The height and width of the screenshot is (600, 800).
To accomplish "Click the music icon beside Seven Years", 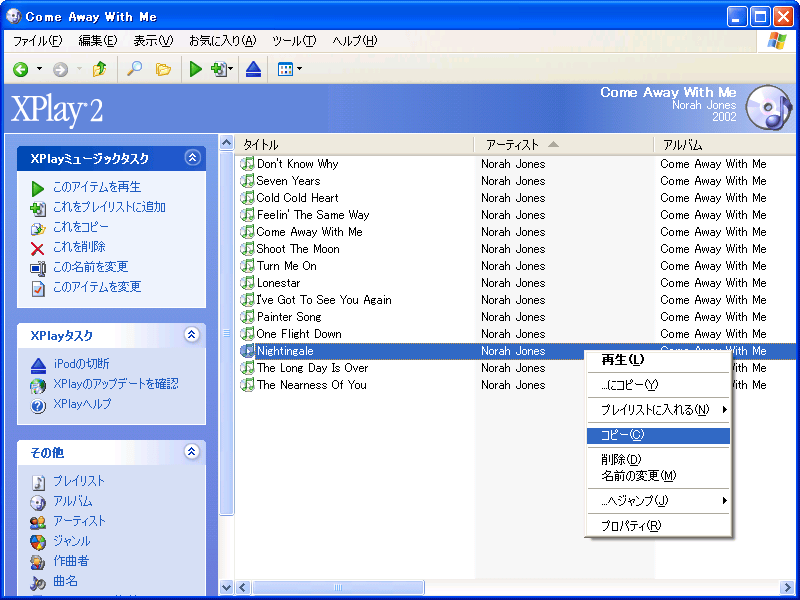I will coord(247,181).
